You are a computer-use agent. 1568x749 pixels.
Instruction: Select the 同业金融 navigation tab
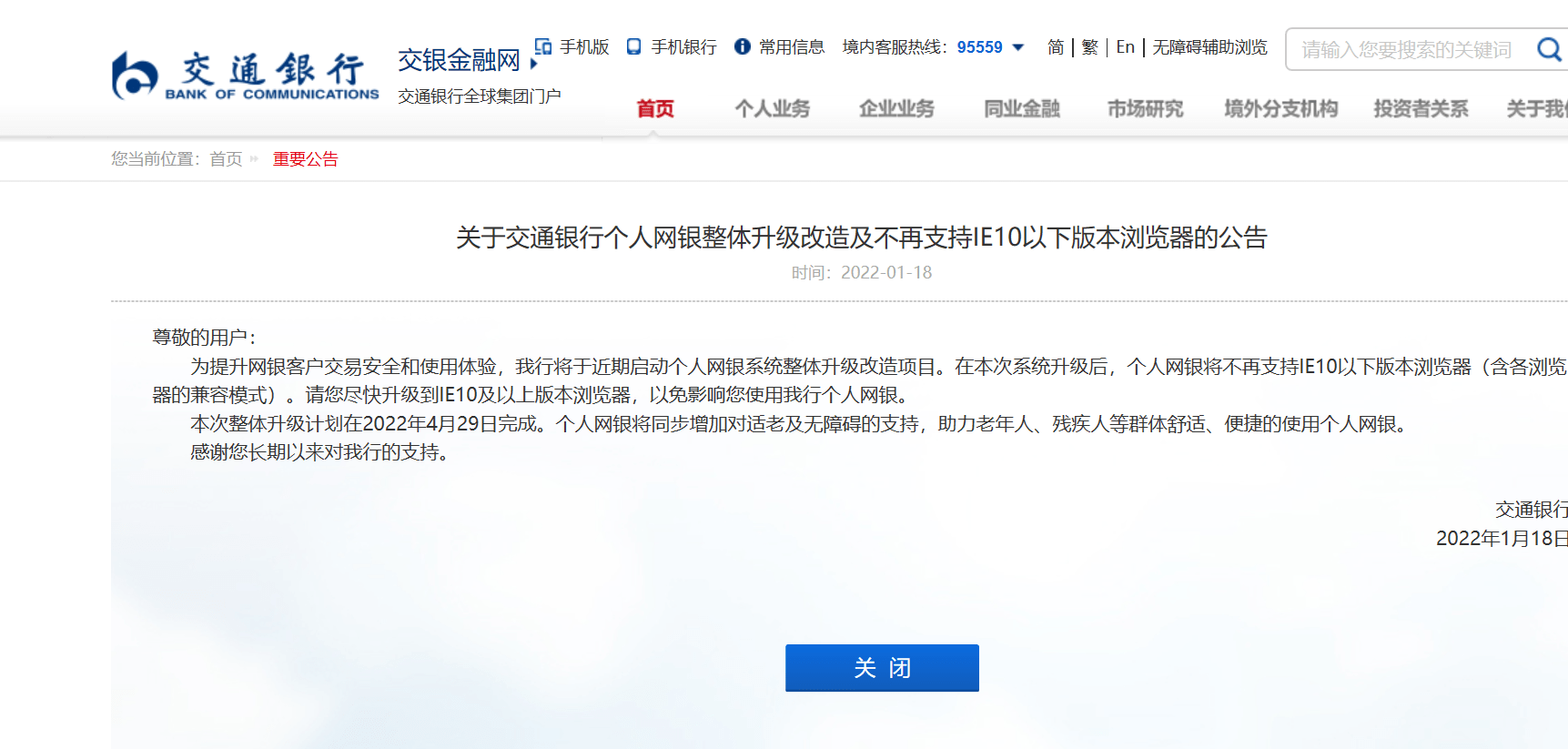click(x=1022, y=109)
